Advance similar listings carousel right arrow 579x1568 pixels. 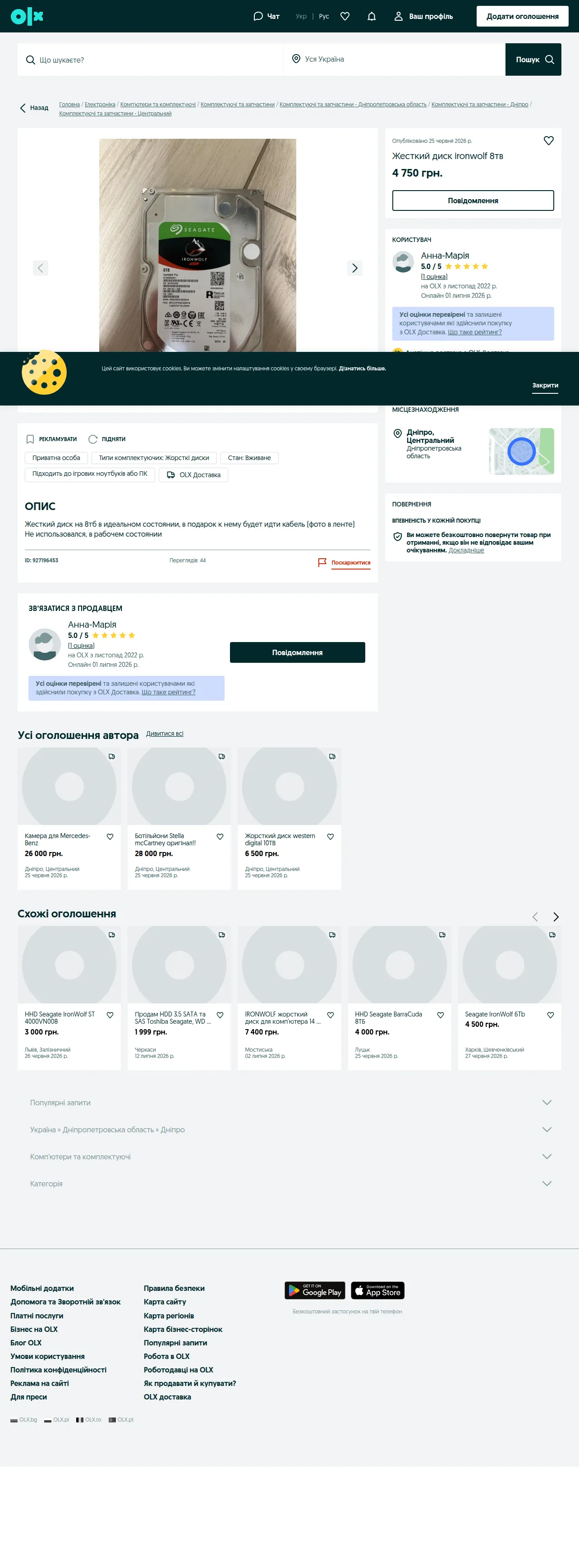(555, 917)
